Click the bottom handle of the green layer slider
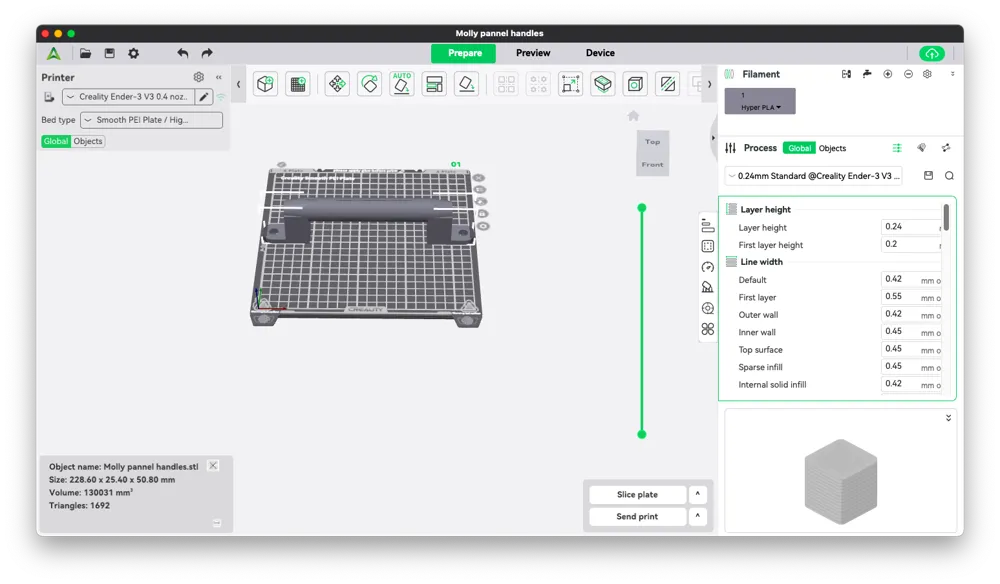Image resolution: width=1000 pixels, height=584 pixels. [642, 435]
